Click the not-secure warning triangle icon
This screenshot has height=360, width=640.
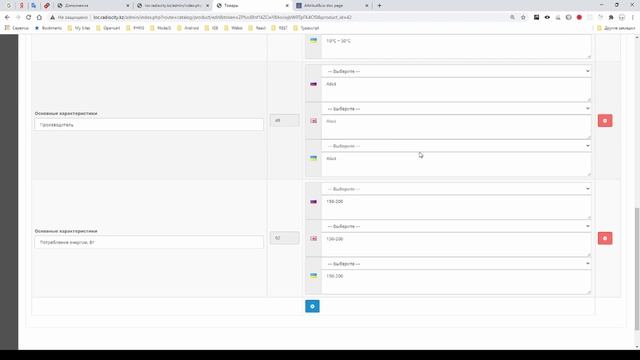point(52,18)
